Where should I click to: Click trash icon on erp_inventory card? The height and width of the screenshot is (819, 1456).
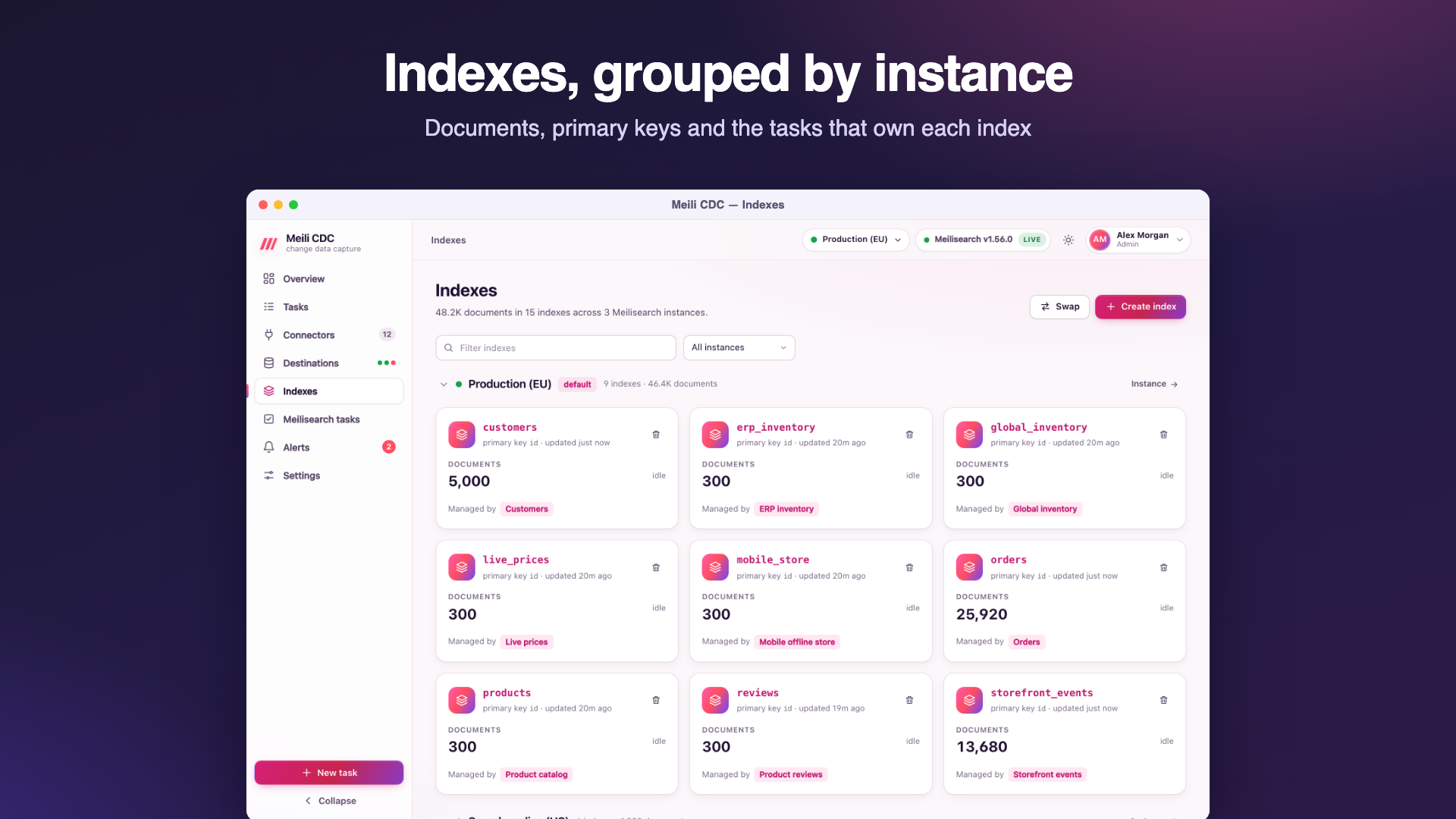pyautogui.click(x=909, y=435)
